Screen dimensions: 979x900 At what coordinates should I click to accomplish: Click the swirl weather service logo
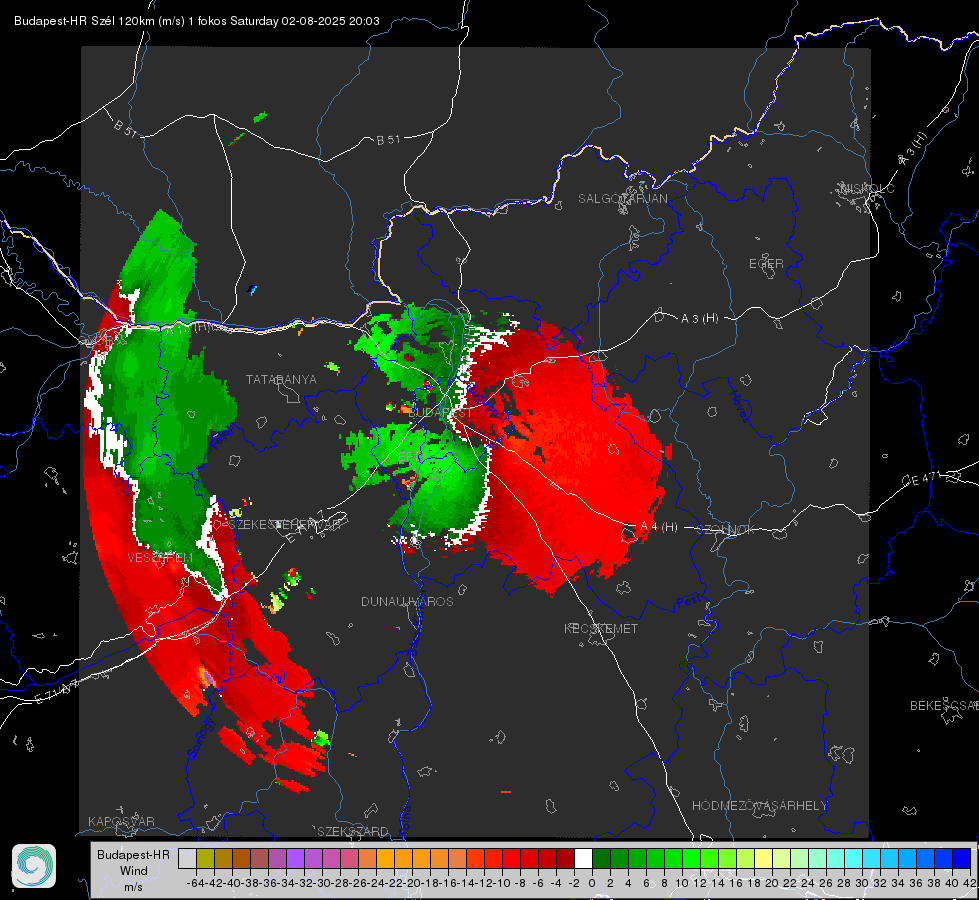click(34, 866)
